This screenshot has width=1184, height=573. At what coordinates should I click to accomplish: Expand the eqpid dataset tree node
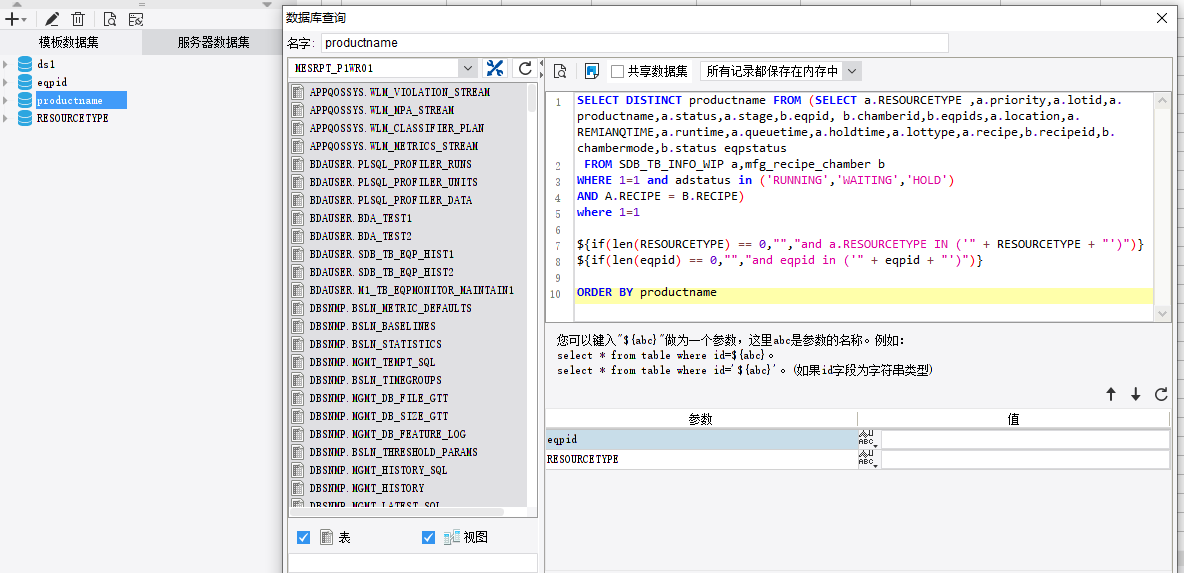(6, 82)
